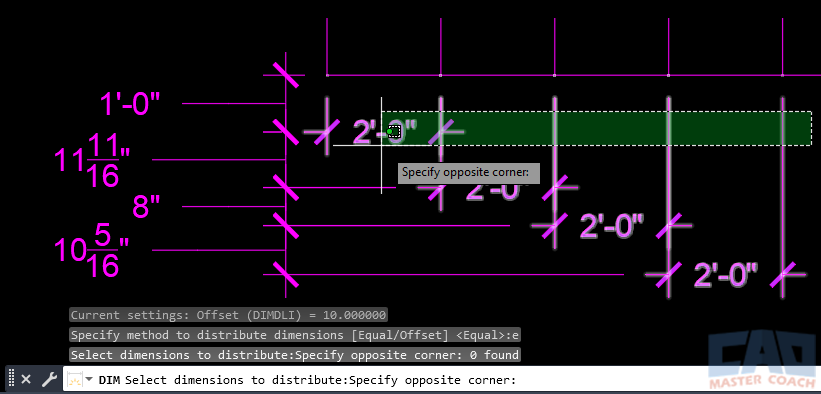Pick the lowest 2'-0" dimension text

[x=726, y=275]
